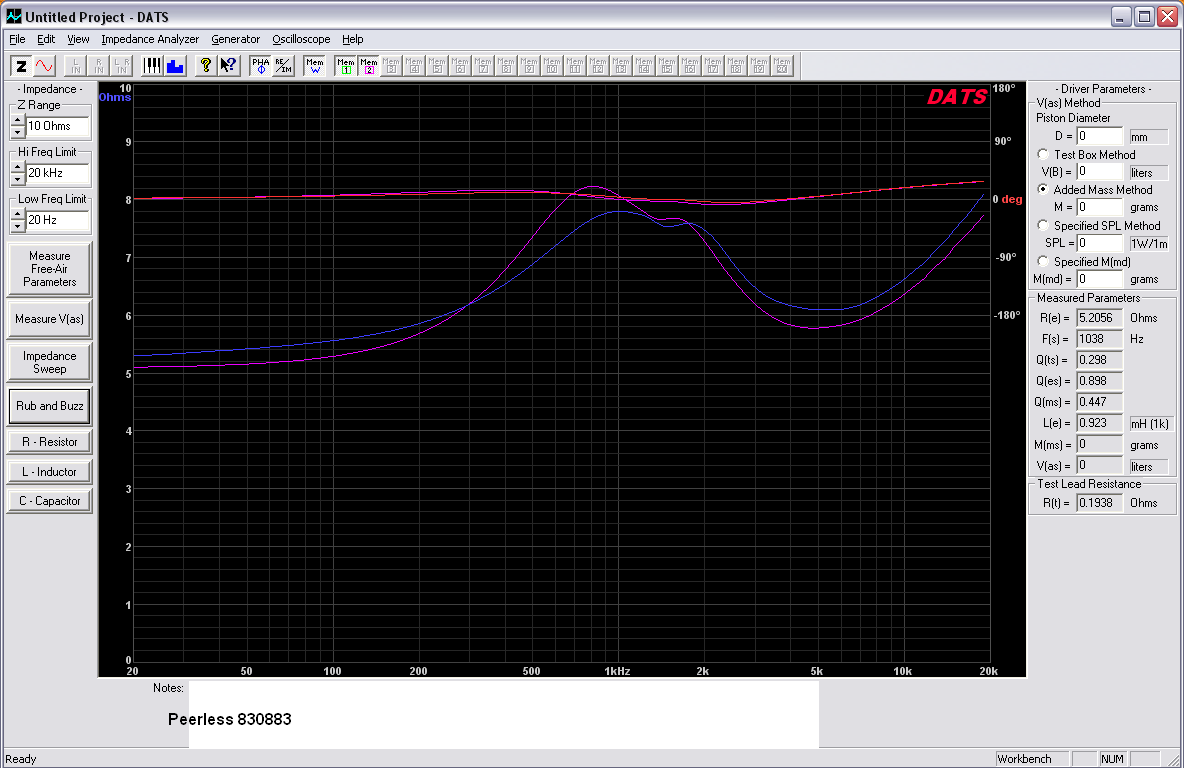This screenshot has height=768, width=1184.
Task: Select the Specified M(md) radio button
Action: click(1043, 261)
